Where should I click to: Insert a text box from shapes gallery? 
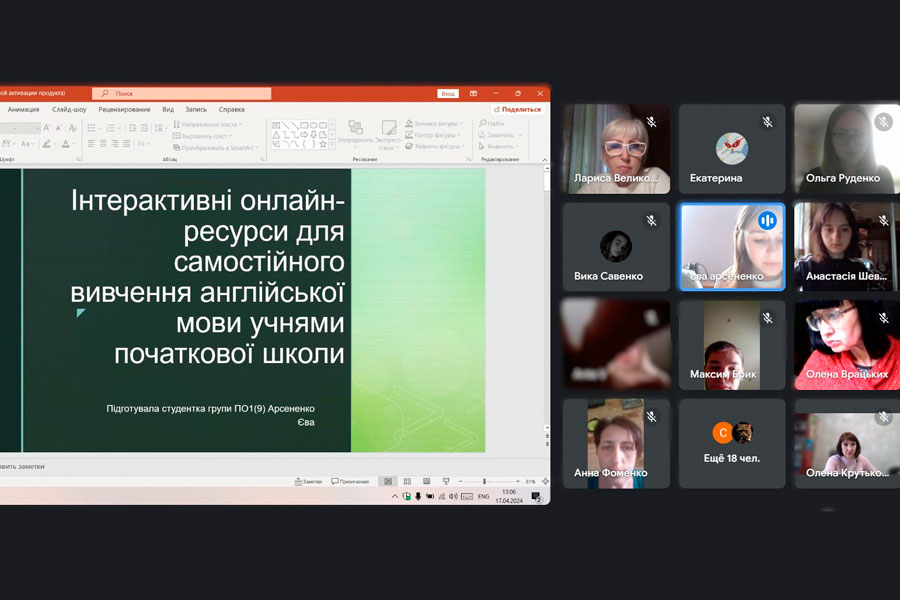pyautogui.click(x=276, y=125)
